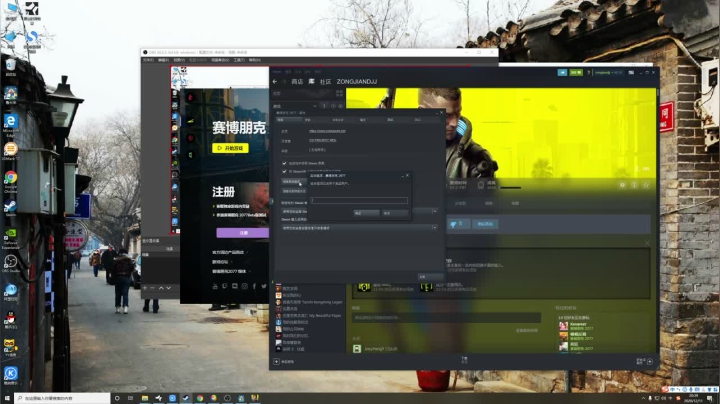The width and height of the screenshot is (720, 404).
Task: Open Twitter icon in Cyberpunk launcher
Action: [x=264, y=286]
